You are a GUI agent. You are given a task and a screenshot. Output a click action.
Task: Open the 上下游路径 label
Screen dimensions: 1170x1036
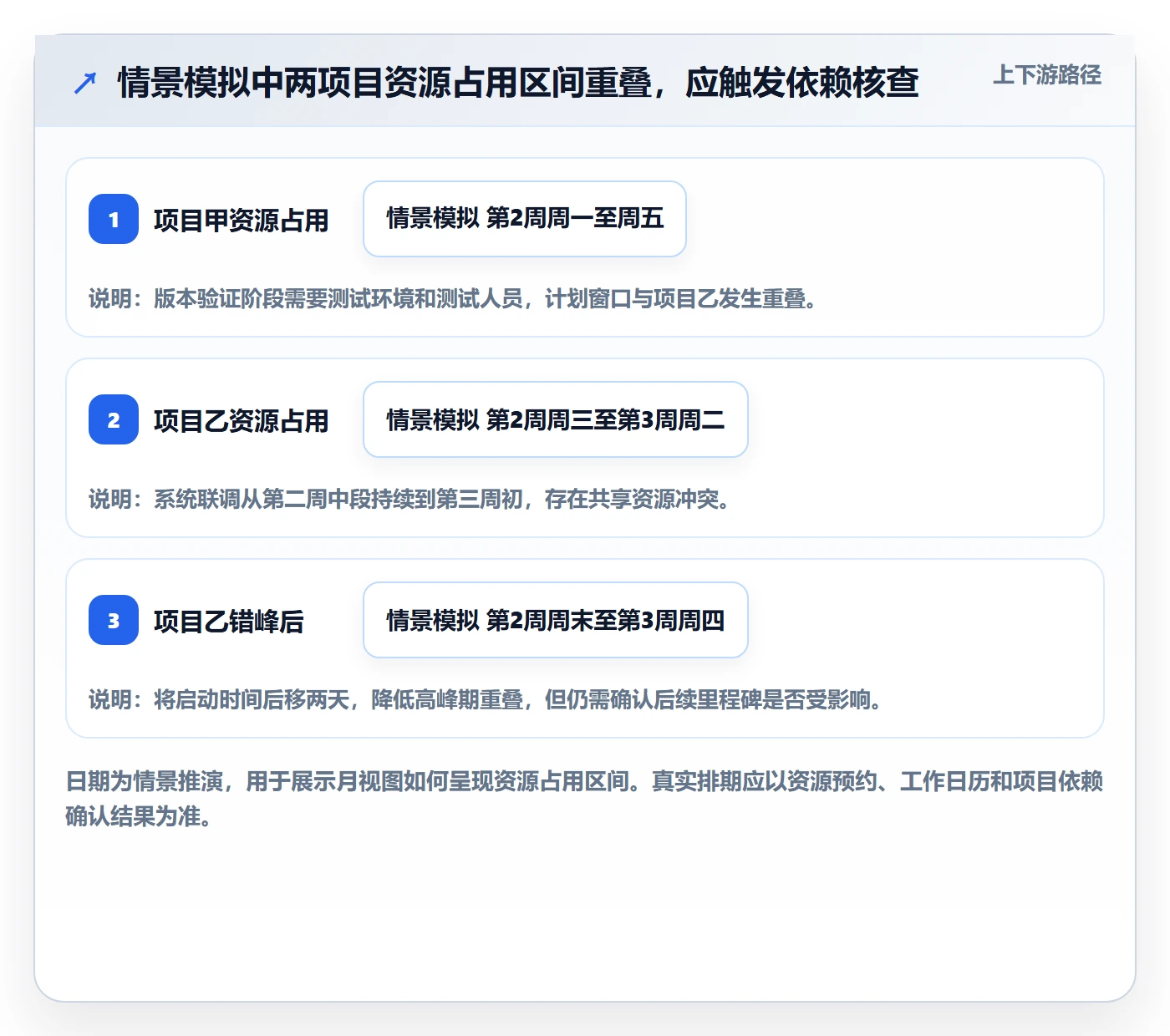tap(1047, 75)
